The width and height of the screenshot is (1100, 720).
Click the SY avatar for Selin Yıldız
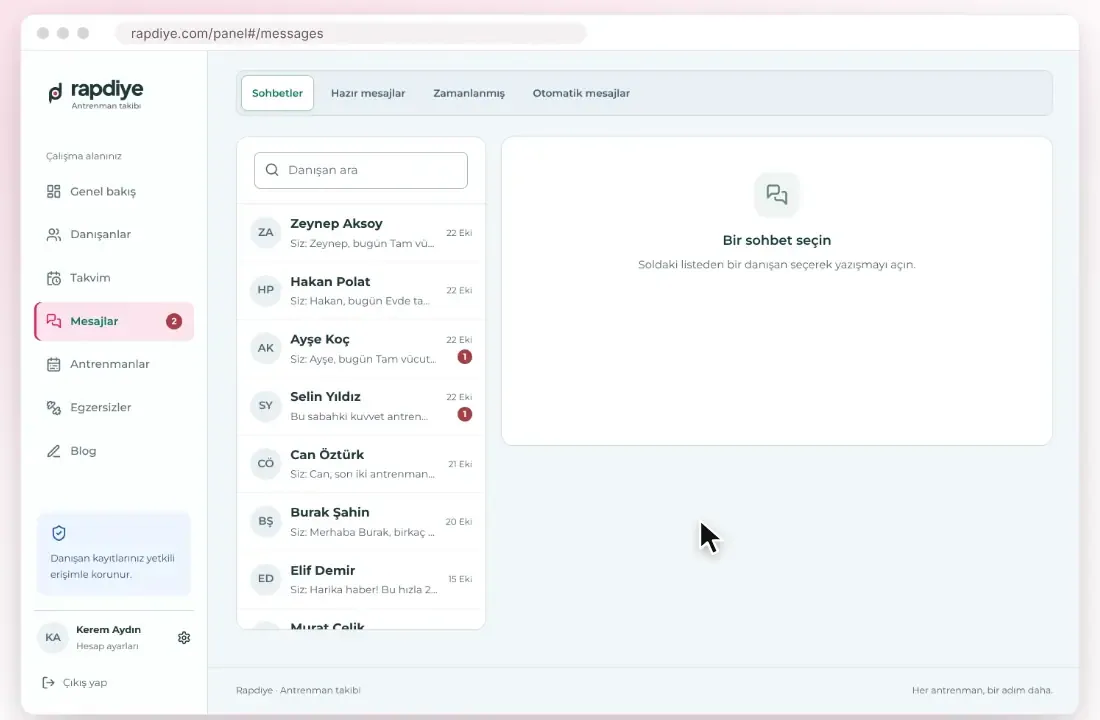(266, 405)
